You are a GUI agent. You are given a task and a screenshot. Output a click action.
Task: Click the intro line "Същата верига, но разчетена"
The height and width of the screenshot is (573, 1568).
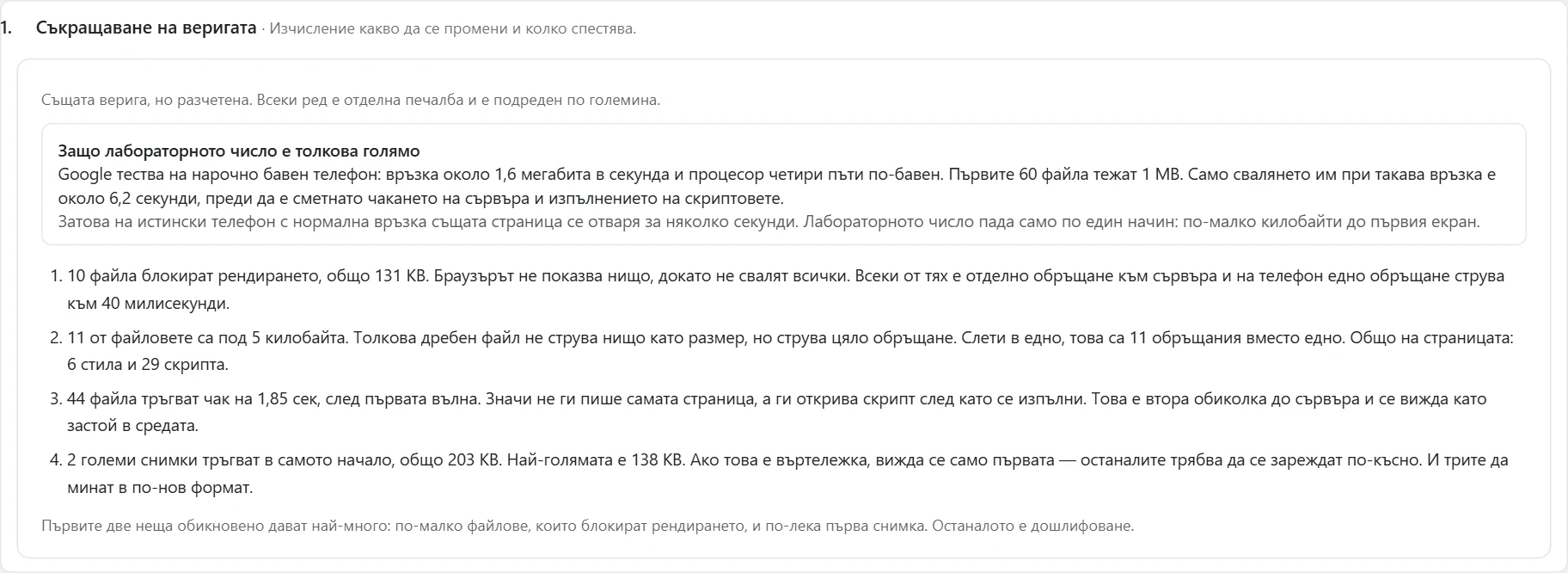tap(351, 100)
